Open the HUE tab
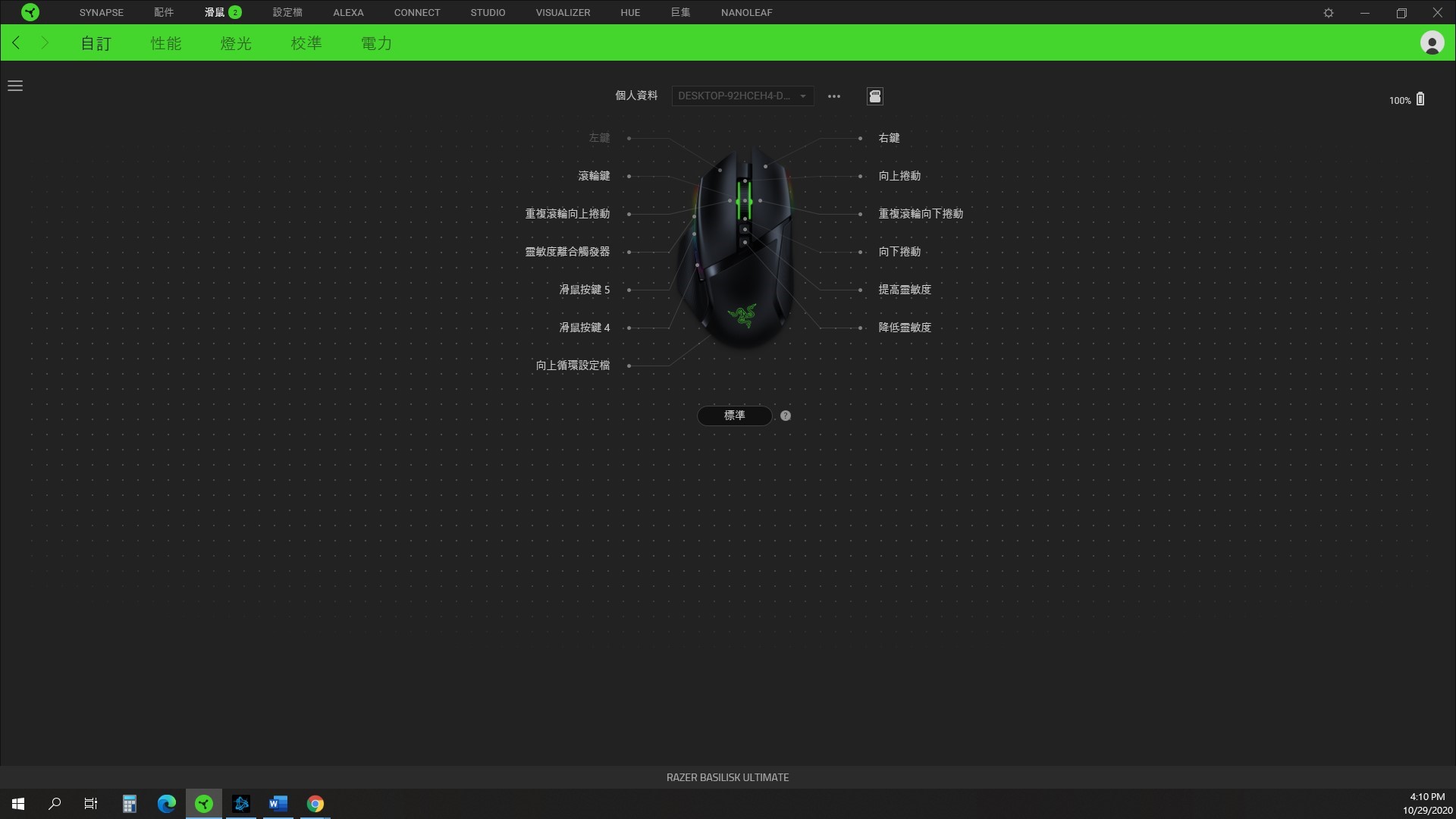This screenshot has width=1456, height=819. tap(630, 13)
